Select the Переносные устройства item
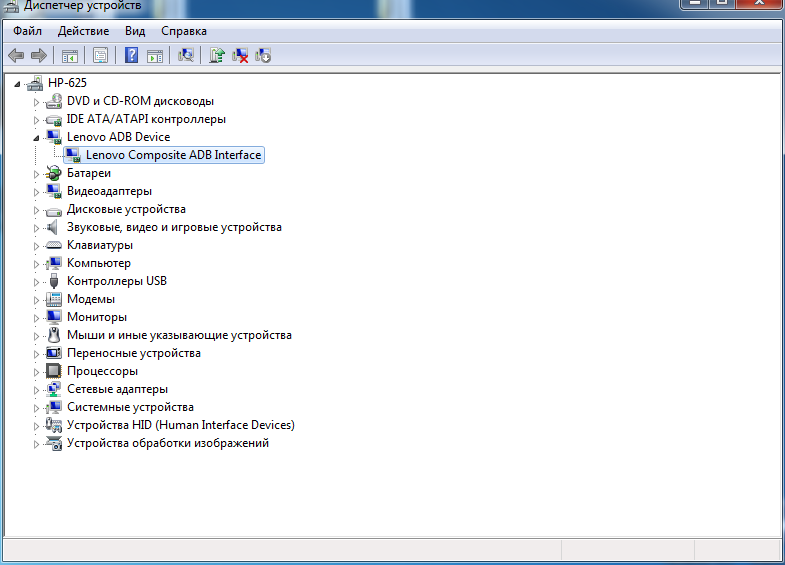This screenshot has width=785, height=565. tap(133, 353)
